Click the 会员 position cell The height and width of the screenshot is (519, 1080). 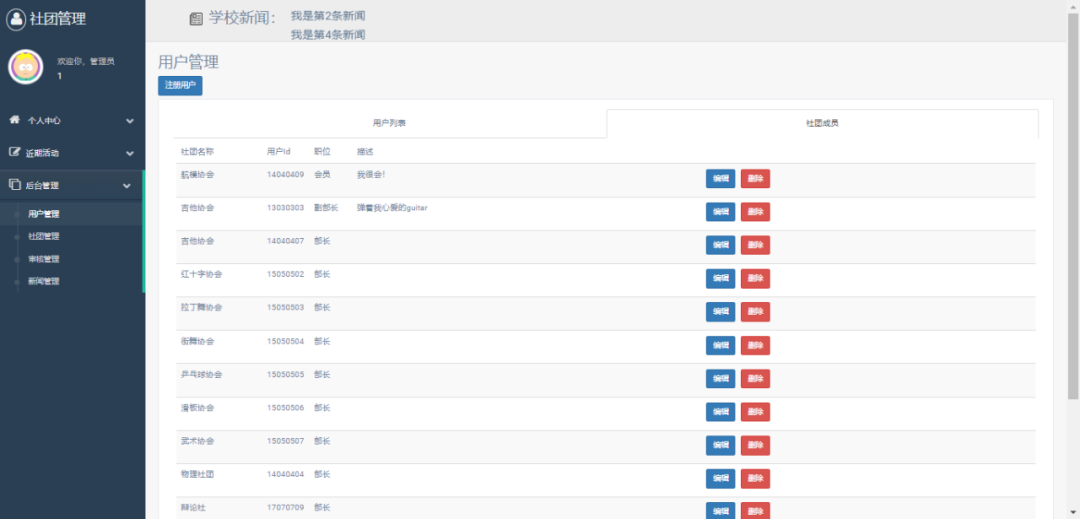point(322,175)
